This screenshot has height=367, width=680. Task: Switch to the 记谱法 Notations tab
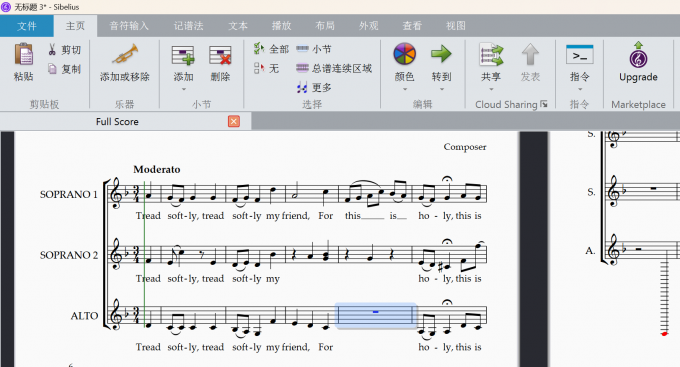coord(189,26)
